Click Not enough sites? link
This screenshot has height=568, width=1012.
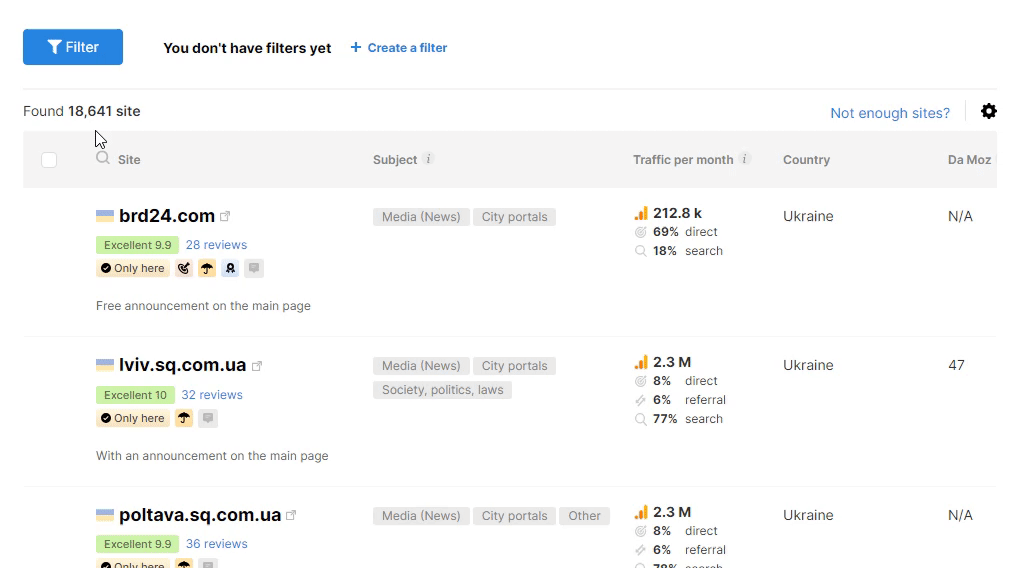[x=890, y=113]
